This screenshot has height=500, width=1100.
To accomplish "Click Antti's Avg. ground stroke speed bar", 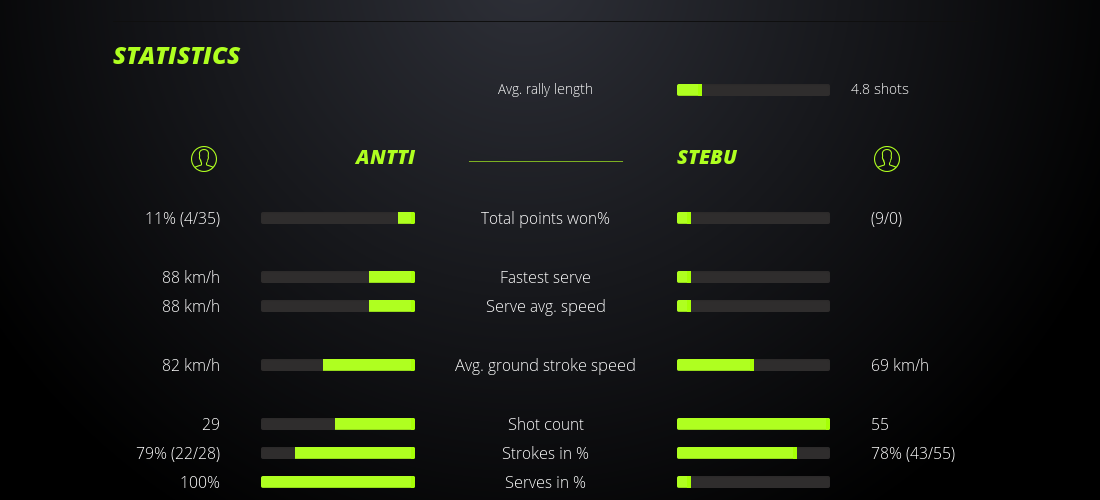I will click(338, 365).
